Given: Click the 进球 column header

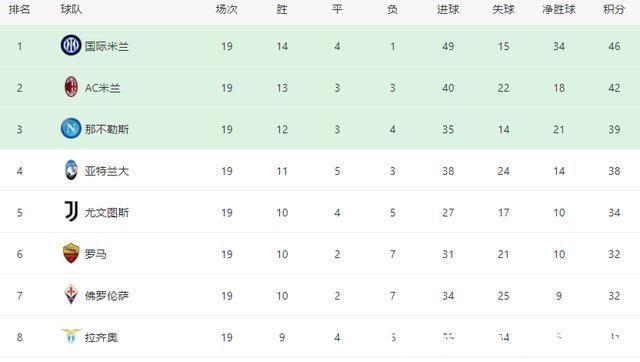Looking at the screenshot, I should click(448, 9).
